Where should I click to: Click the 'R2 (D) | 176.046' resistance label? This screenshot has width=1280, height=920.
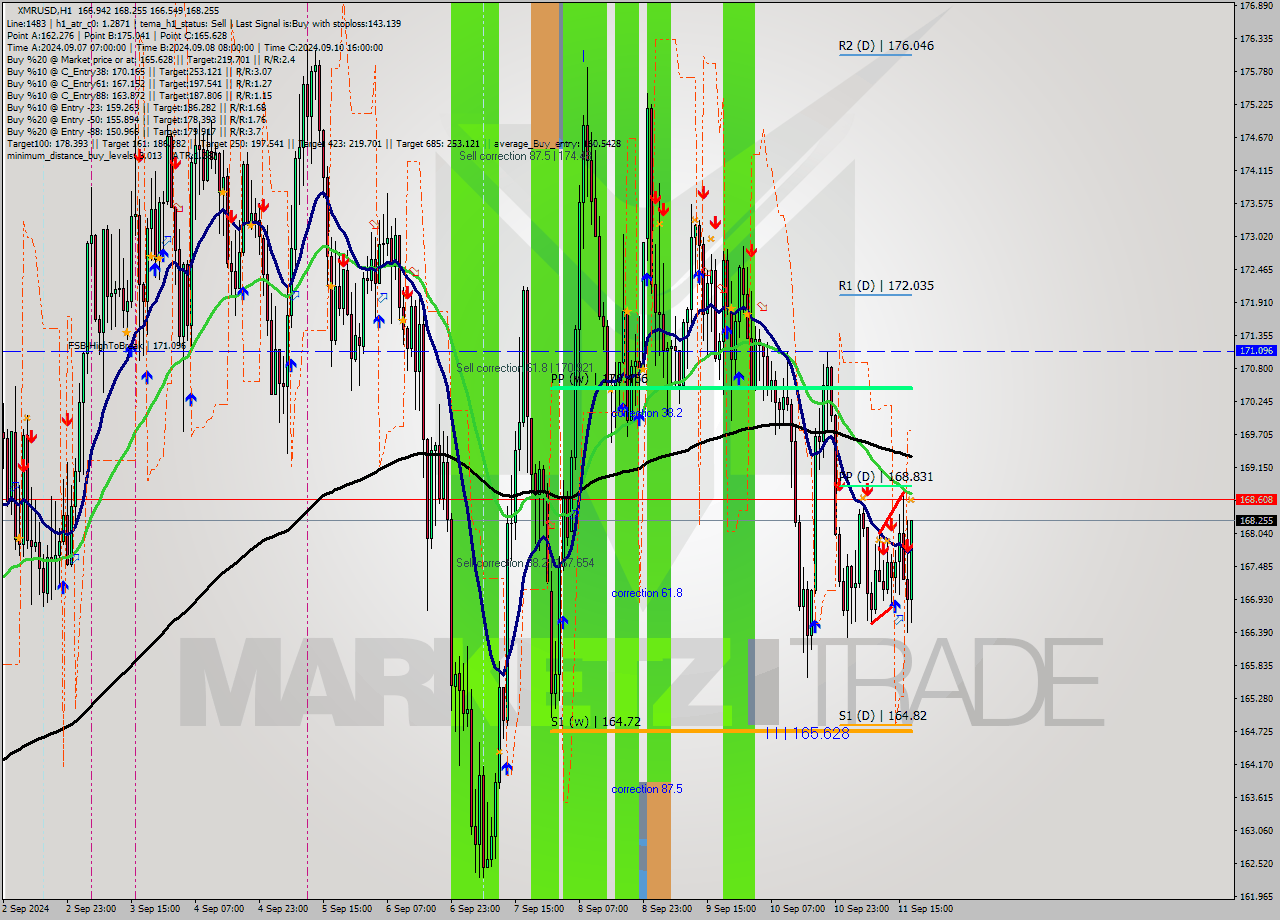pos(886,46)
